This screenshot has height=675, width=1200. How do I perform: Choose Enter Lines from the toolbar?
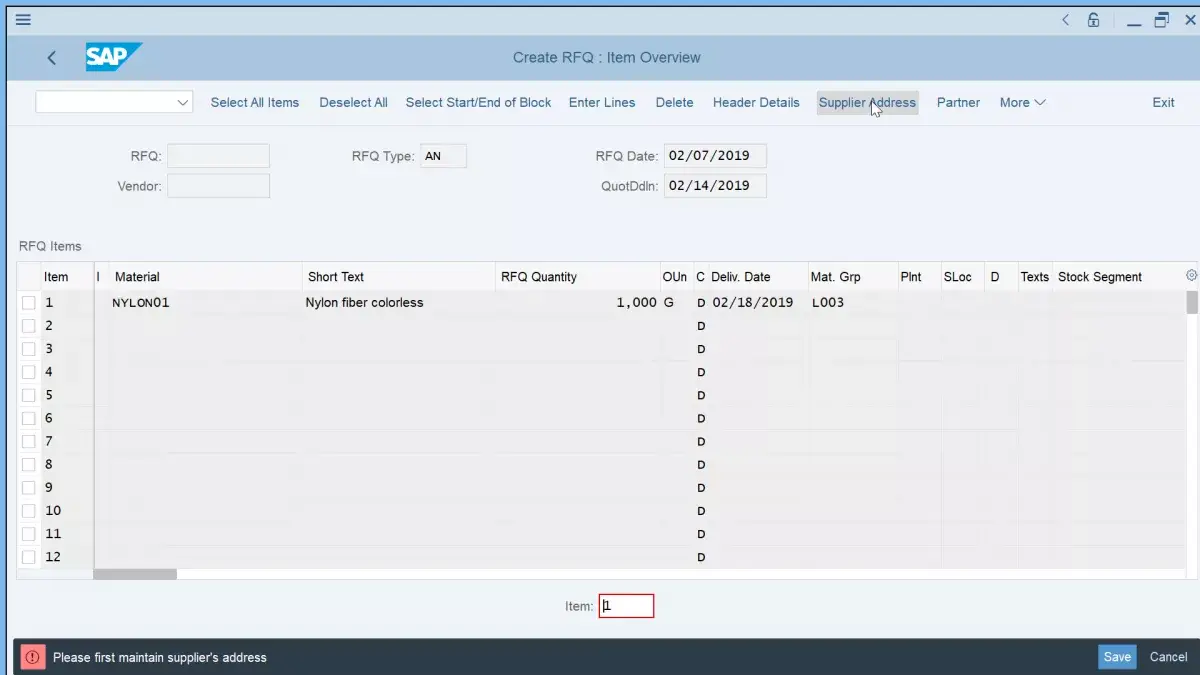[602, 102]
